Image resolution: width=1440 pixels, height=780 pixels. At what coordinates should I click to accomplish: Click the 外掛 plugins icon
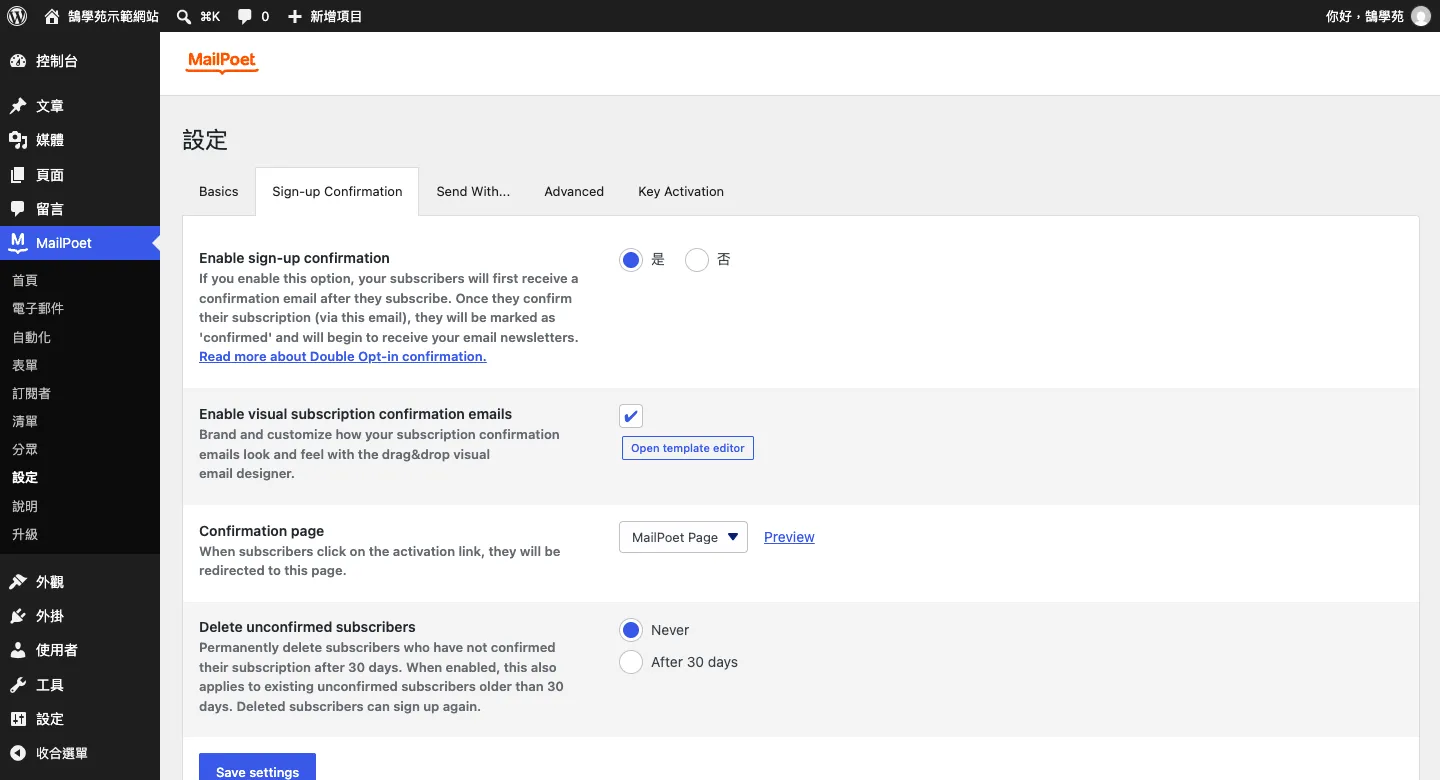pyautogui.click(x=18, y=616)
